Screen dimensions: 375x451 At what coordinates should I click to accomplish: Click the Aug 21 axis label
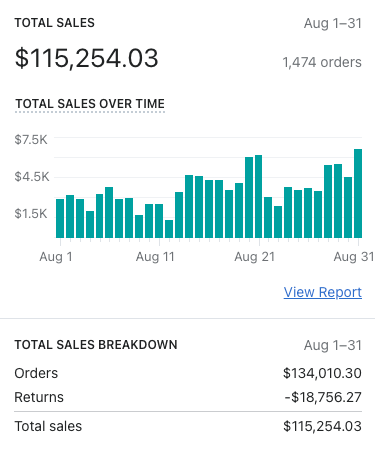pos(255,257)
